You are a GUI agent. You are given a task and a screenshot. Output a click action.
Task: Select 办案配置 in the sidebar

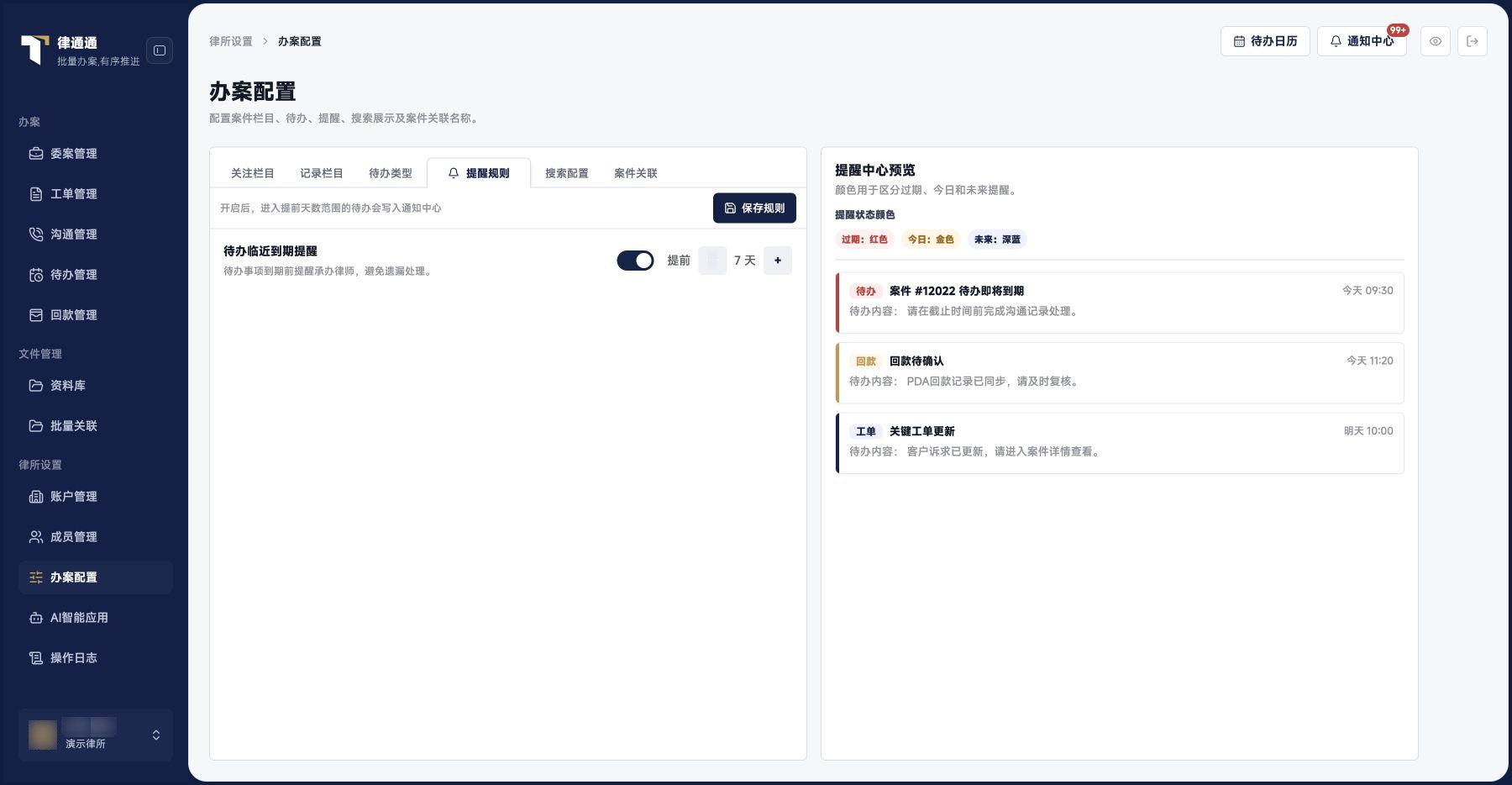coord(96,577)
